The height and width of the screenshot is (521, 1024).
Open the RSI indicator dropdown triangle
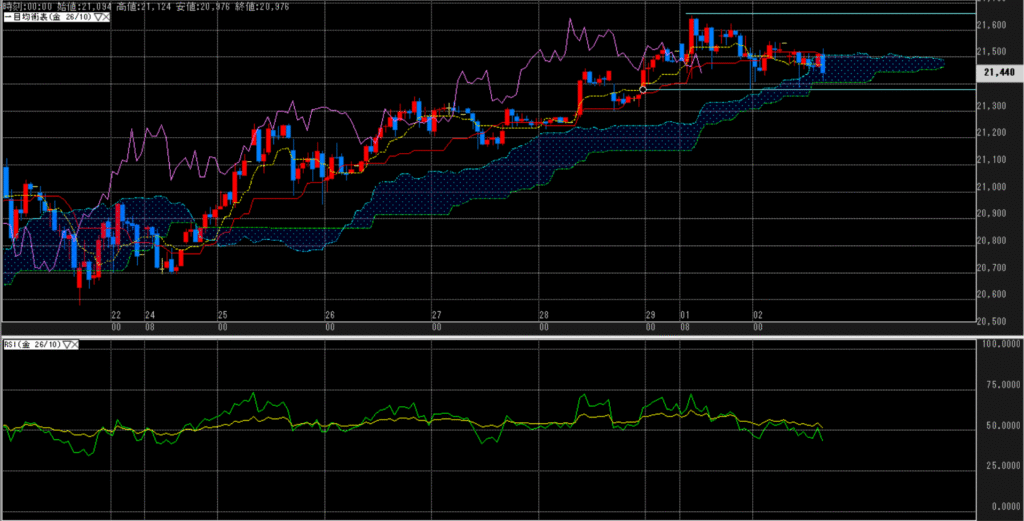tap(67, 344)
